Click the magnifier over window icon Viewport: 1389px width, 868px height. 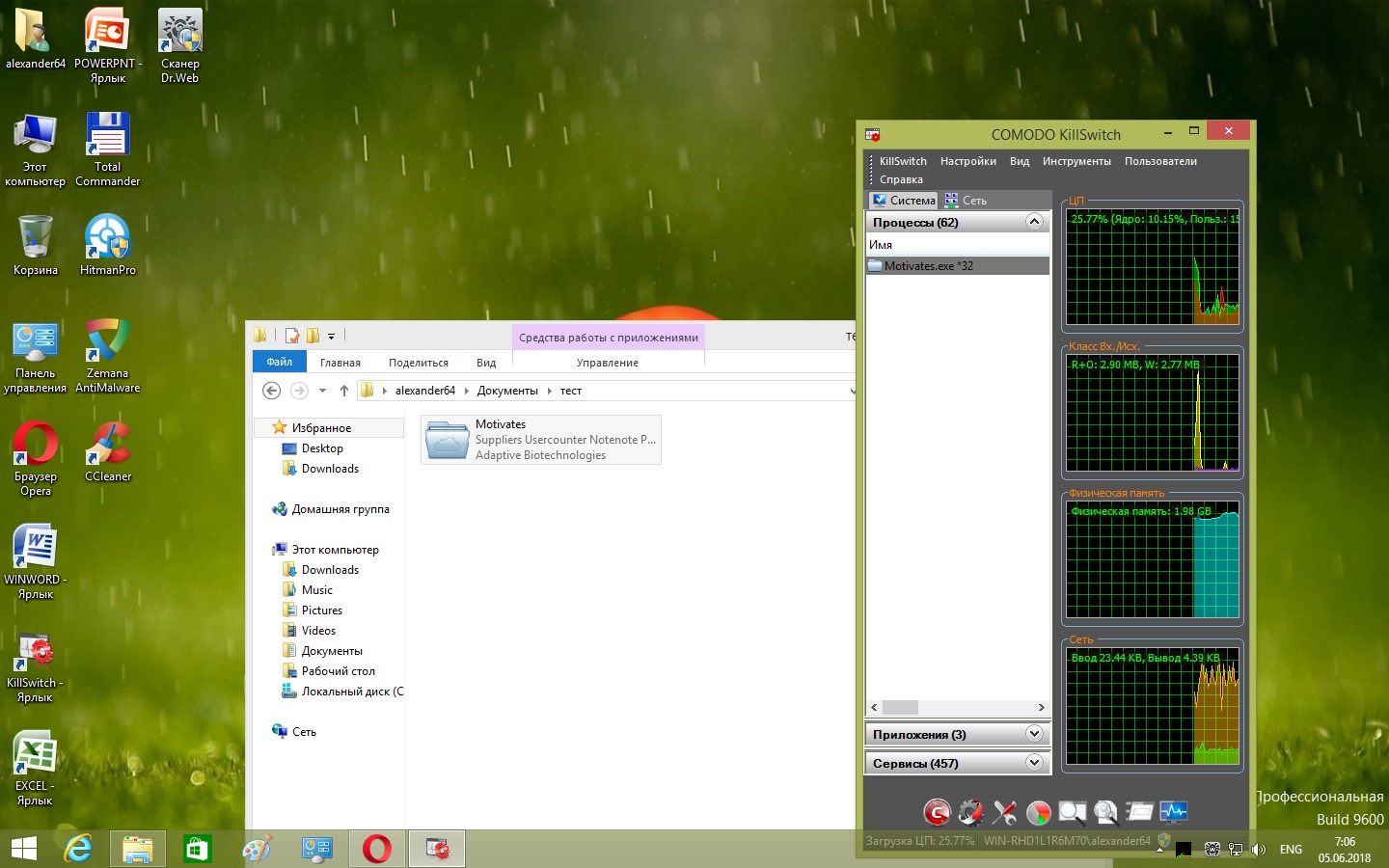pos(1072,812)
